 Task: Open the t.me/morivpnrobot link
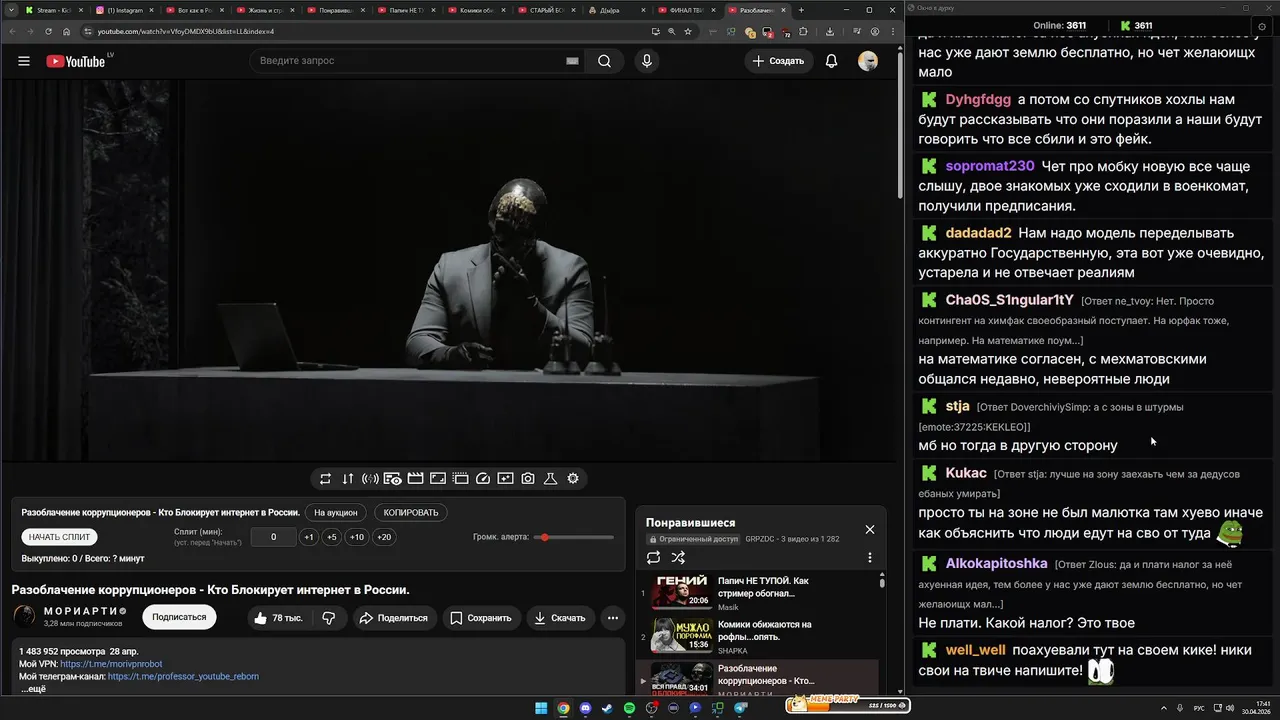point(111,664)
